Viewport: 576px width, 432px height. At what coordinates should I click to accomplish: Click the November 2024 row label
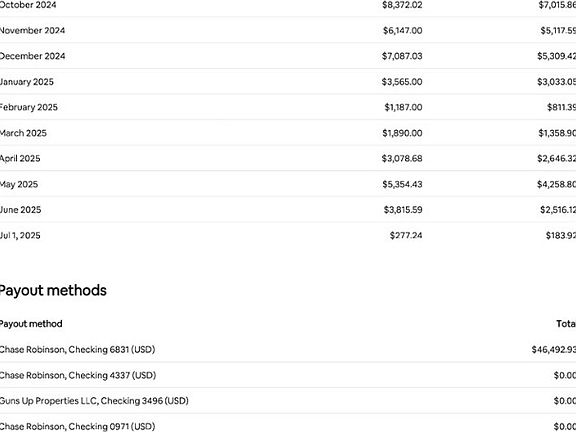(x=32, y=30)
